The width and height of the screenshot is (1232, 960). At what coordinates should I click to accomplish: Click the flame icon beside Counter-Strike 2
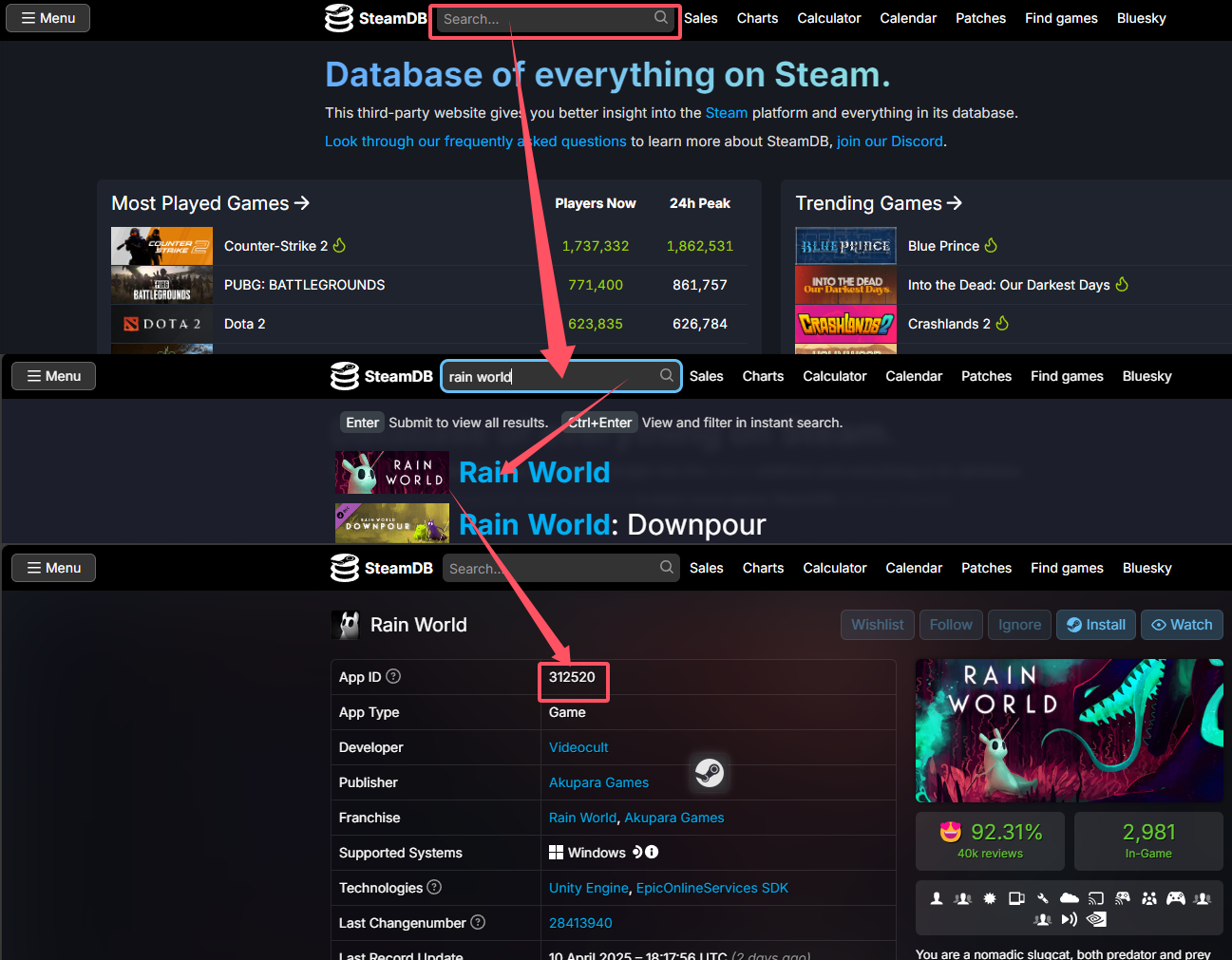click(x=339, y=245)
